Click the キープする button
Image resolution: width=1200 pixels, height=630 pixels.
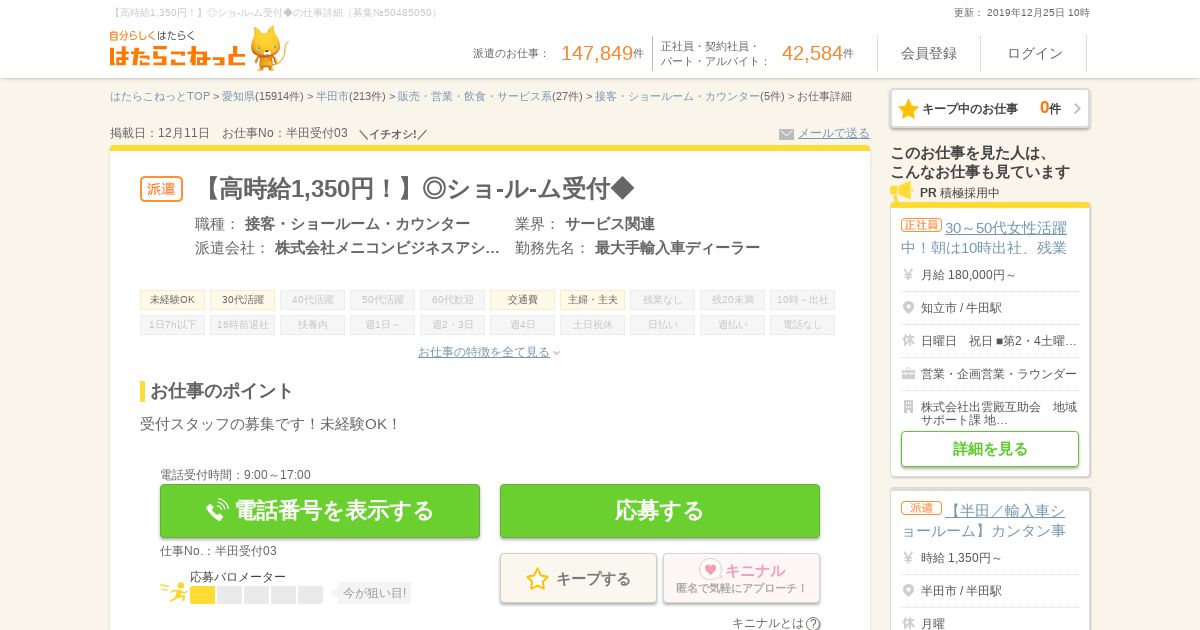point(579,579)
